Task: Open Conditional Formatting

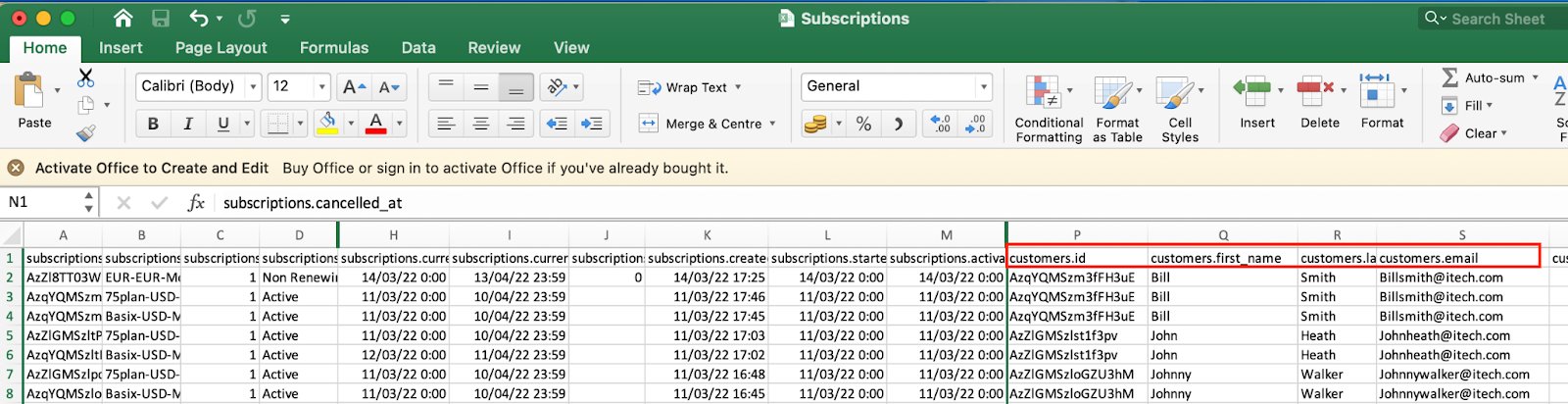Action: 1049,110
